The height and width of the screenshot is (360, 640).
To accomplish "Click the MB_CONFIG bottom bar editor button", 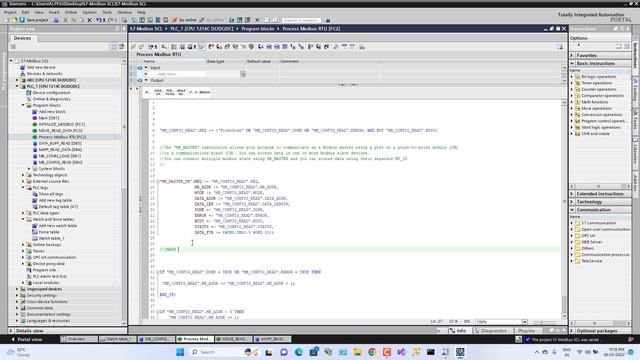I will [156, 339].
